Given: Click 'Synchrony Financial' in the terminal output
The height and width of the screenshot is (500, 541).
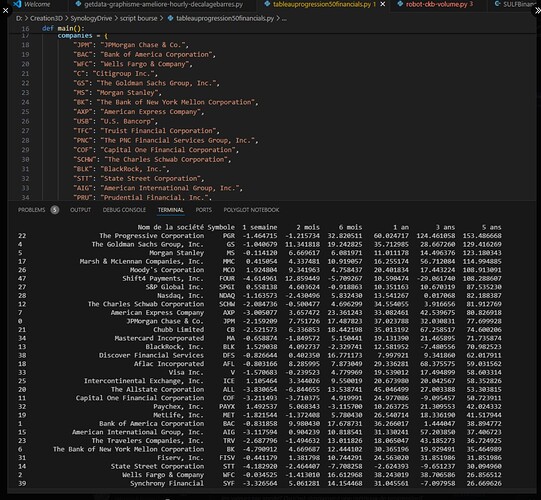Looking at the screenshot, I should click(x=167, y=484).
